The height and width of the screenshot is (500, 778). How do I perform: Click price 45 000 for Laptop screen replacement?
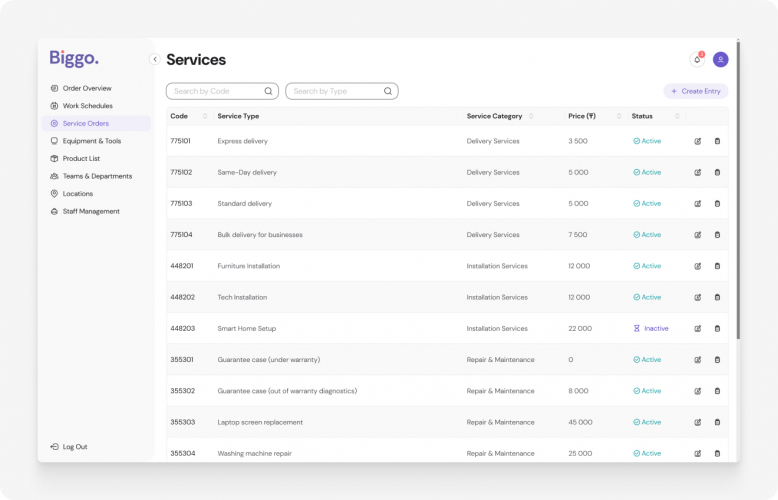coord(580,423)
